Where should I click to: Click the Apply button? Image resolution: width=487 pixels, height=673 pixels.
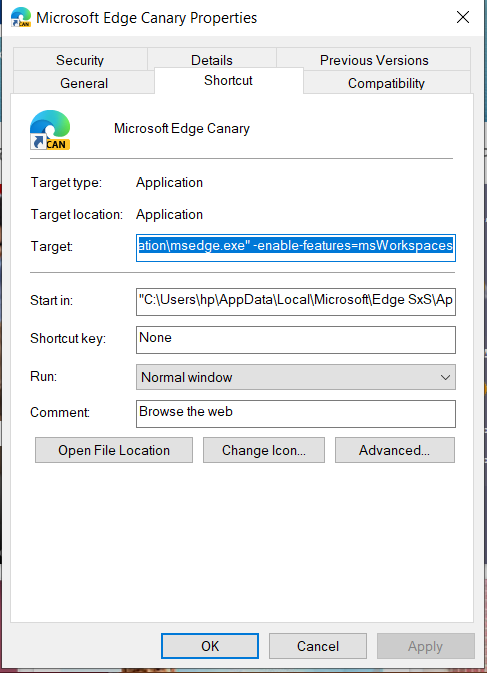(425, 646)
